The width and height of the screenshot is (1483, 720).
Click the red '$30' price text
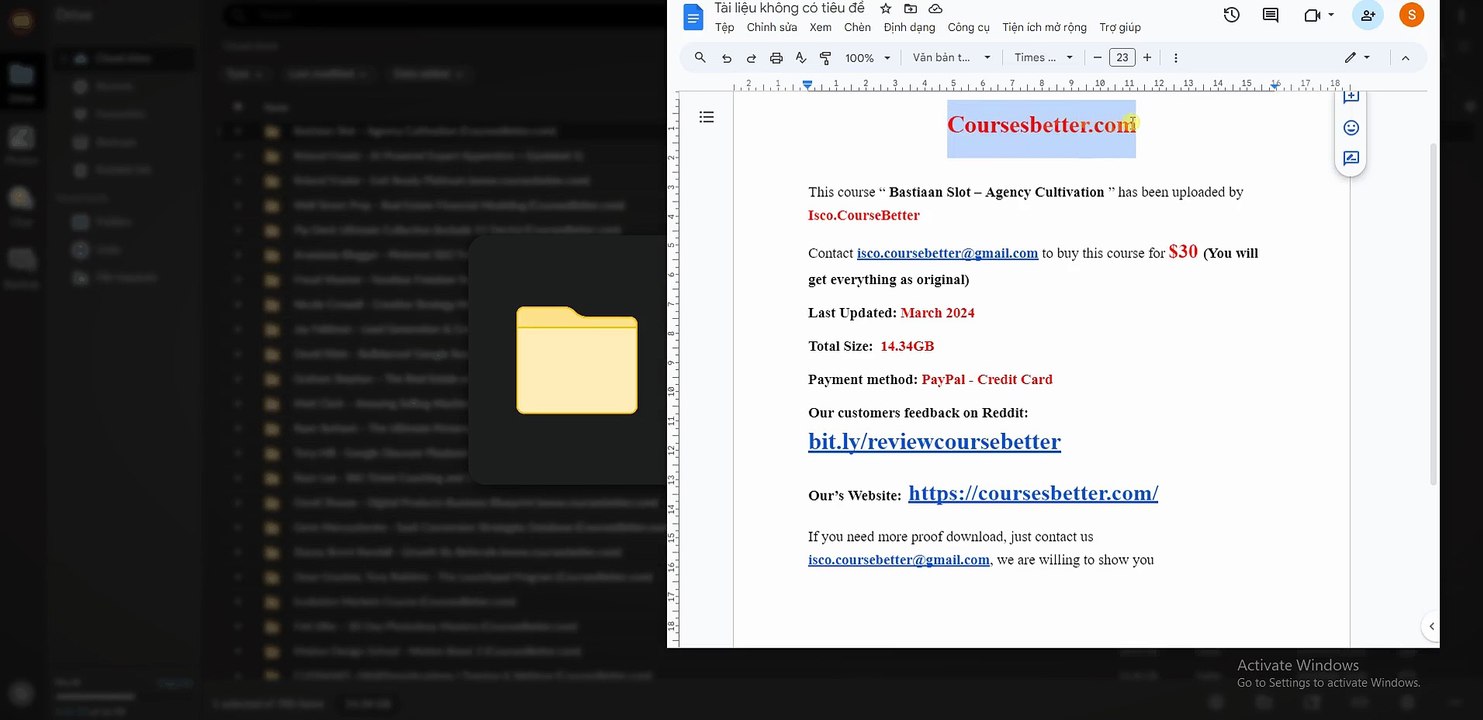[x=1183, y=252]
